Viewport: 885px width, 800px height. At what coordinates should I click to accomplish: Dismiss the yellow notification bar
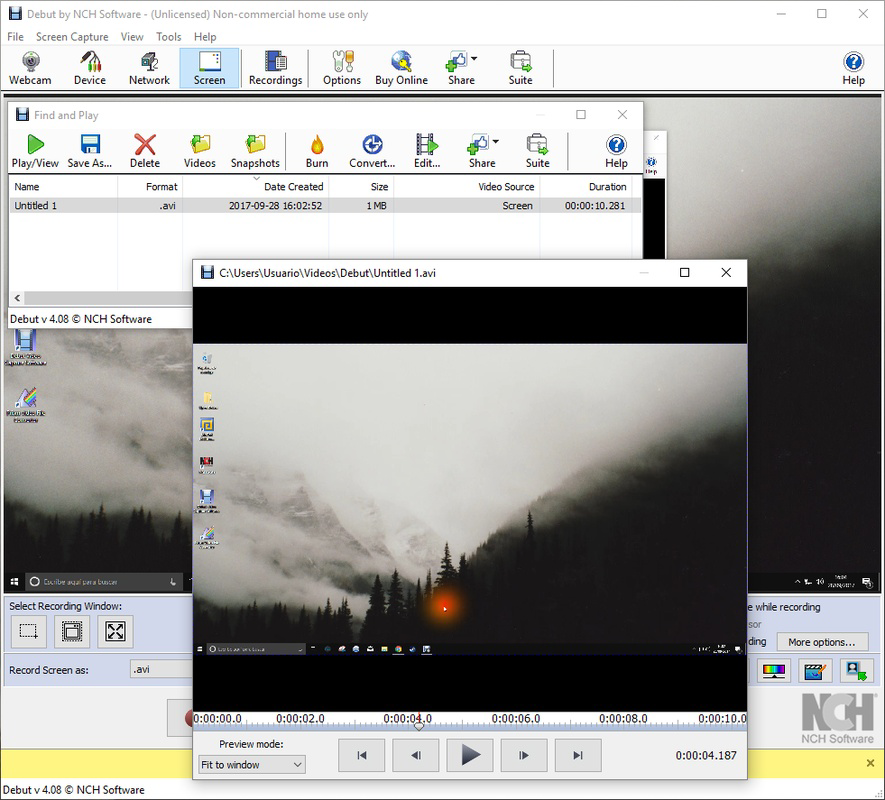point(870,763)
